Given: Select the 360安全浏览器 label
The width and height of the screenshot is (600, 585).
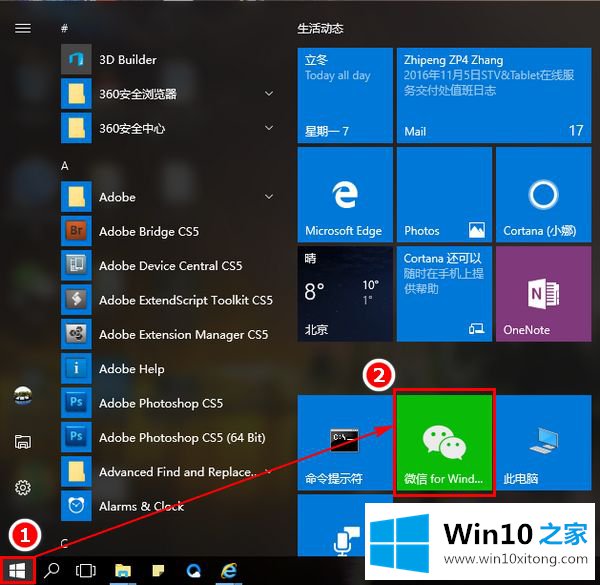Looking at the screenshot, I should [138, 94].
